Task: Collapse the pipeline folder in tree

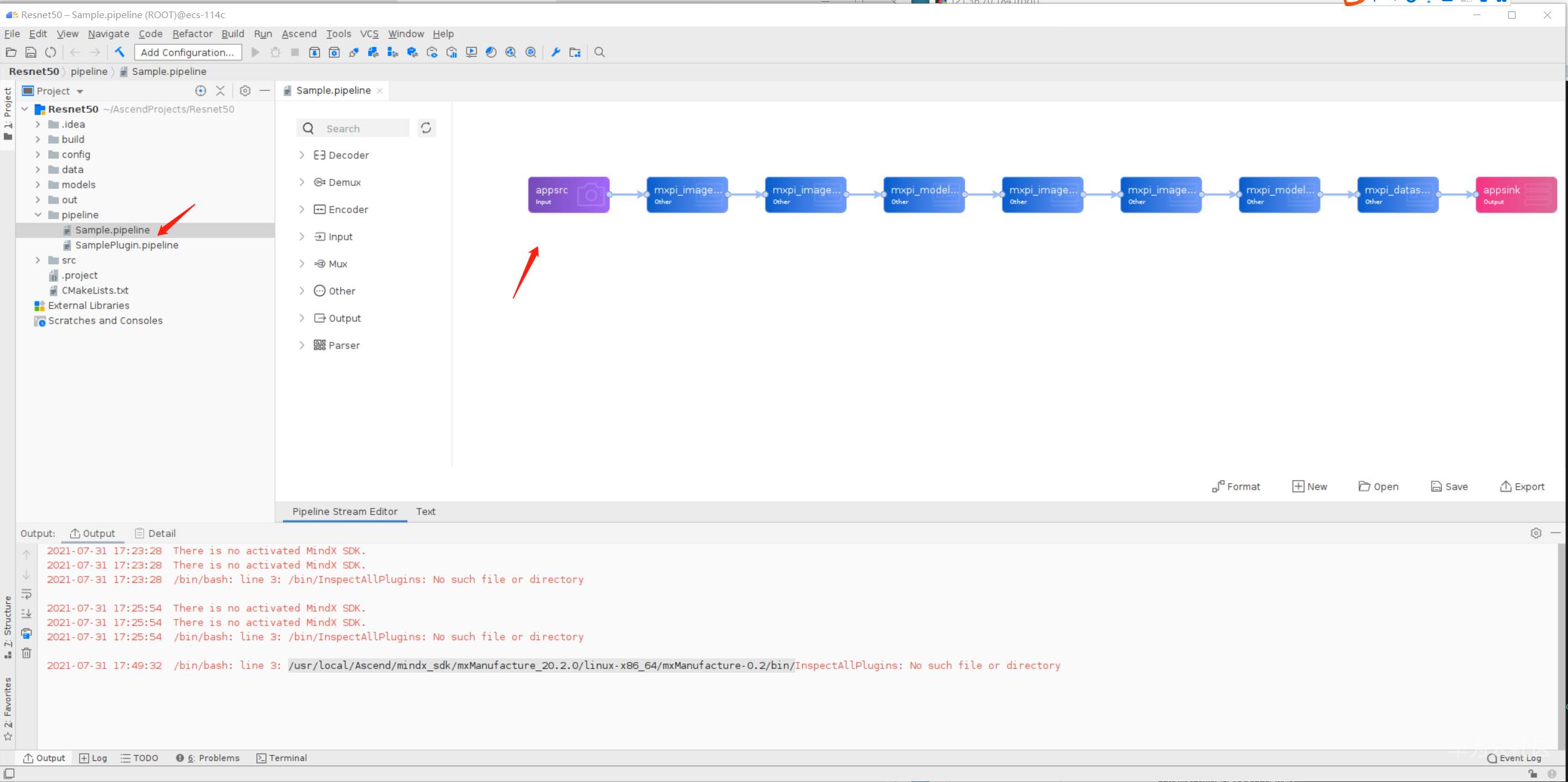Action: (38, 214)
